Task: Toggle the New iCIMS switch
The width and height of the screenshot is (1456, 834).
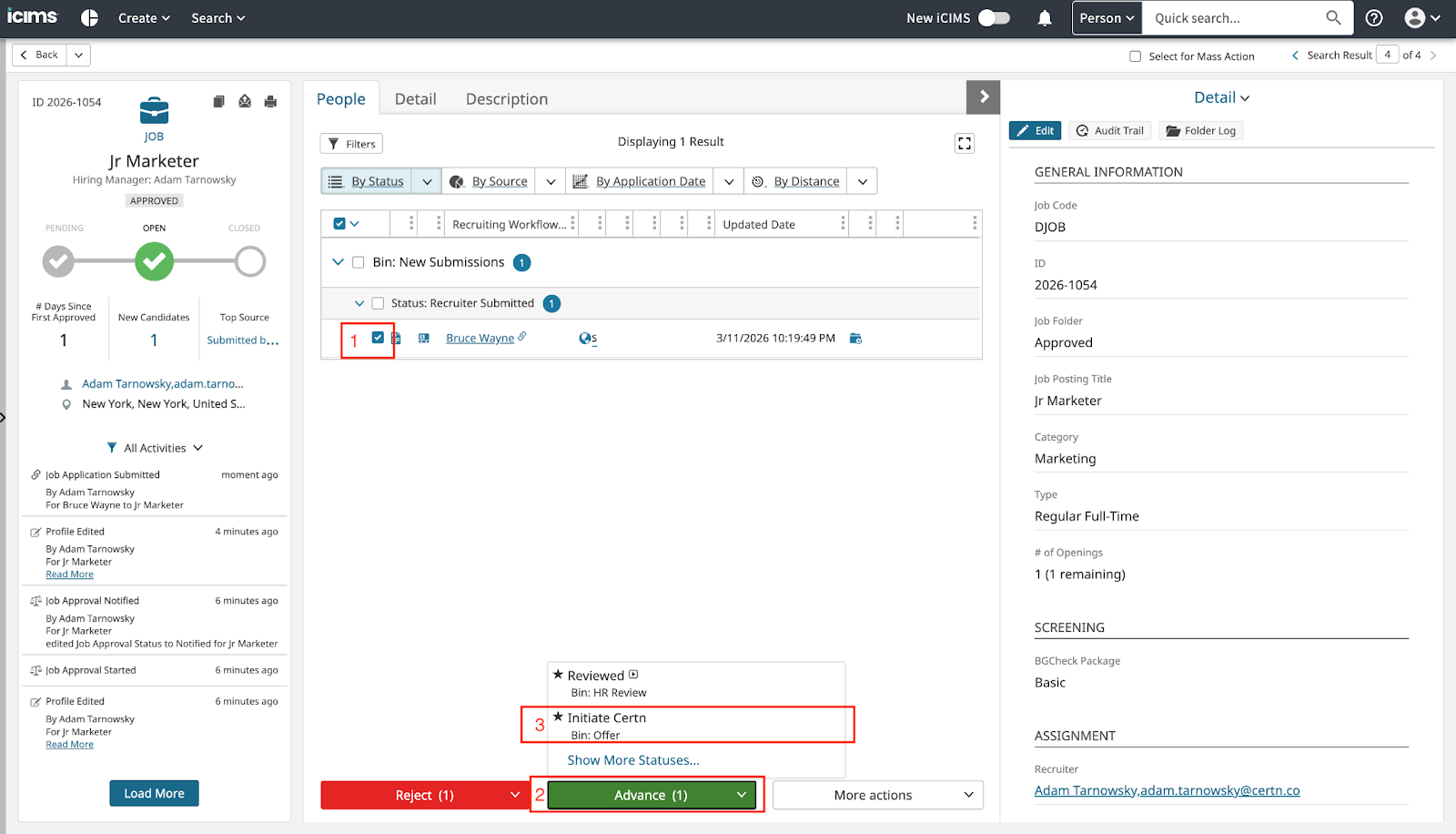Action: tap(994, 18)
